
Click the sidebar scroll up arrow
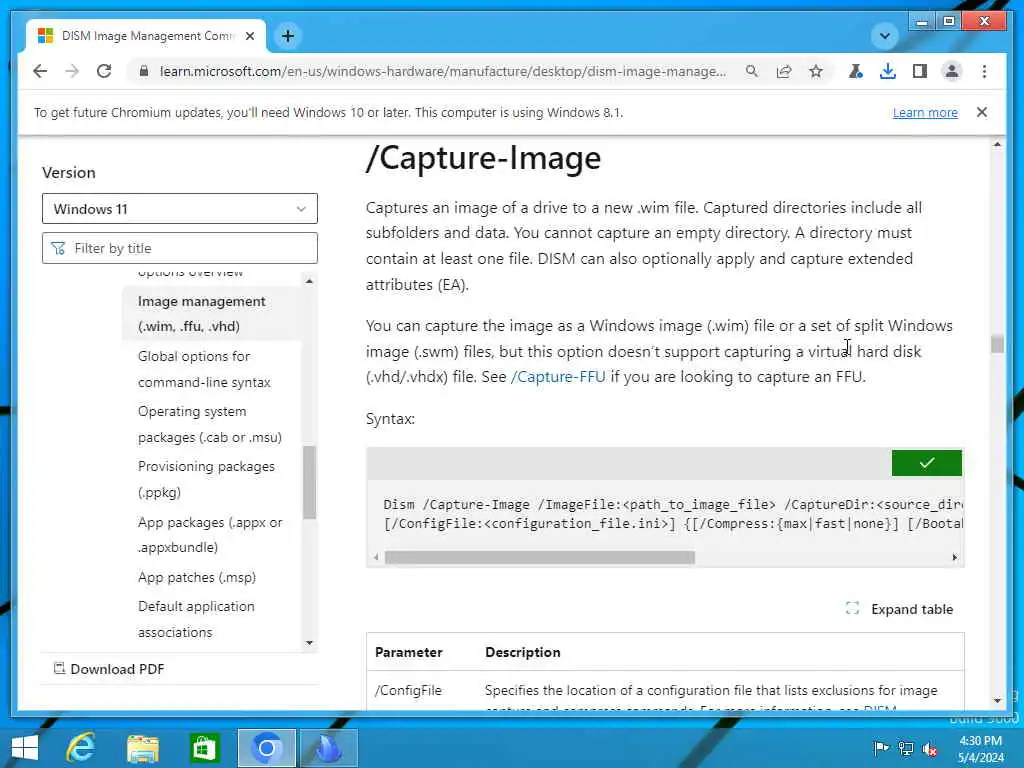[310, 281]
